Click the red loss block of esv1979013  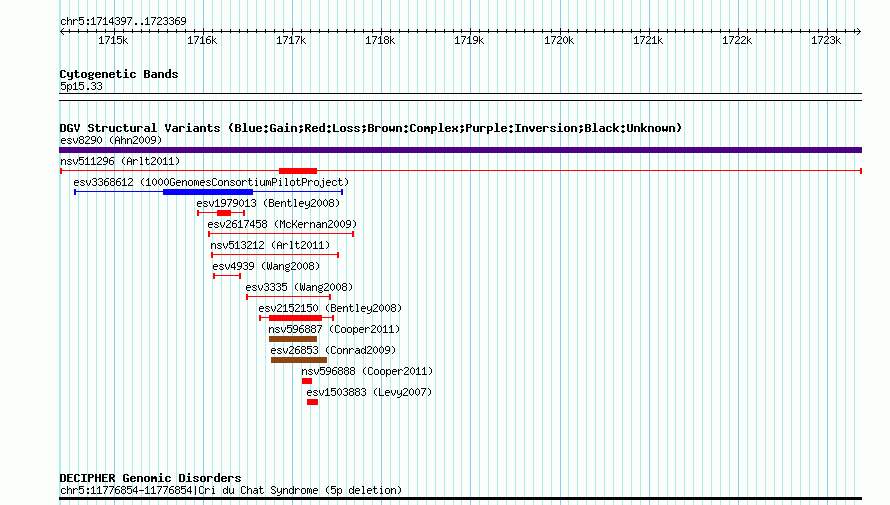pos(224,213)
